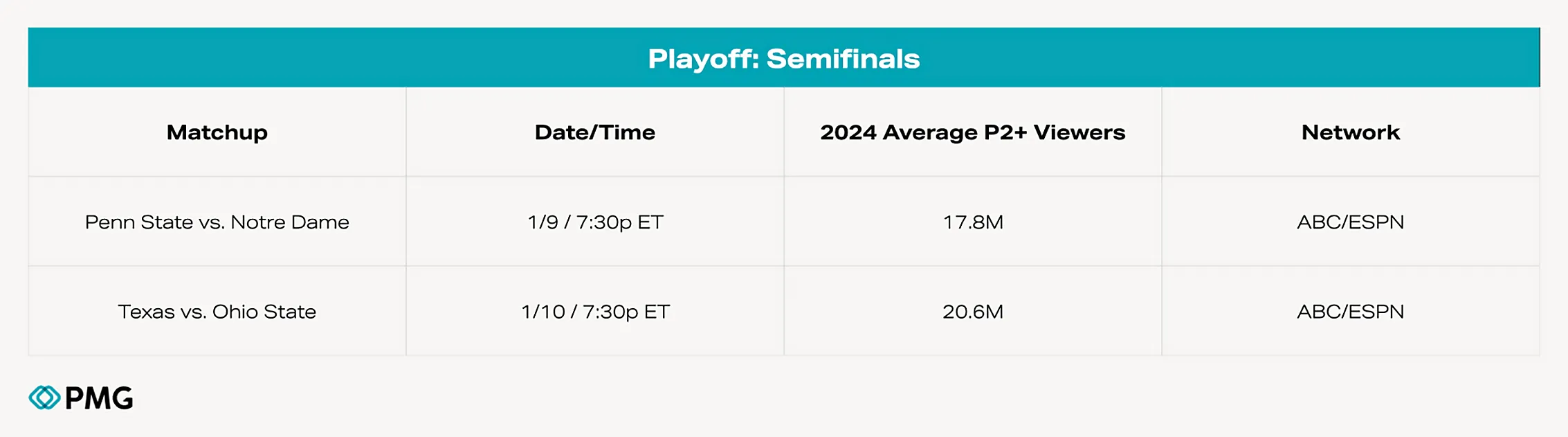1568x437 pixels.
Task: Click the Penn State vs. Notre Dame cell
Action: click(x=217, y=222)
